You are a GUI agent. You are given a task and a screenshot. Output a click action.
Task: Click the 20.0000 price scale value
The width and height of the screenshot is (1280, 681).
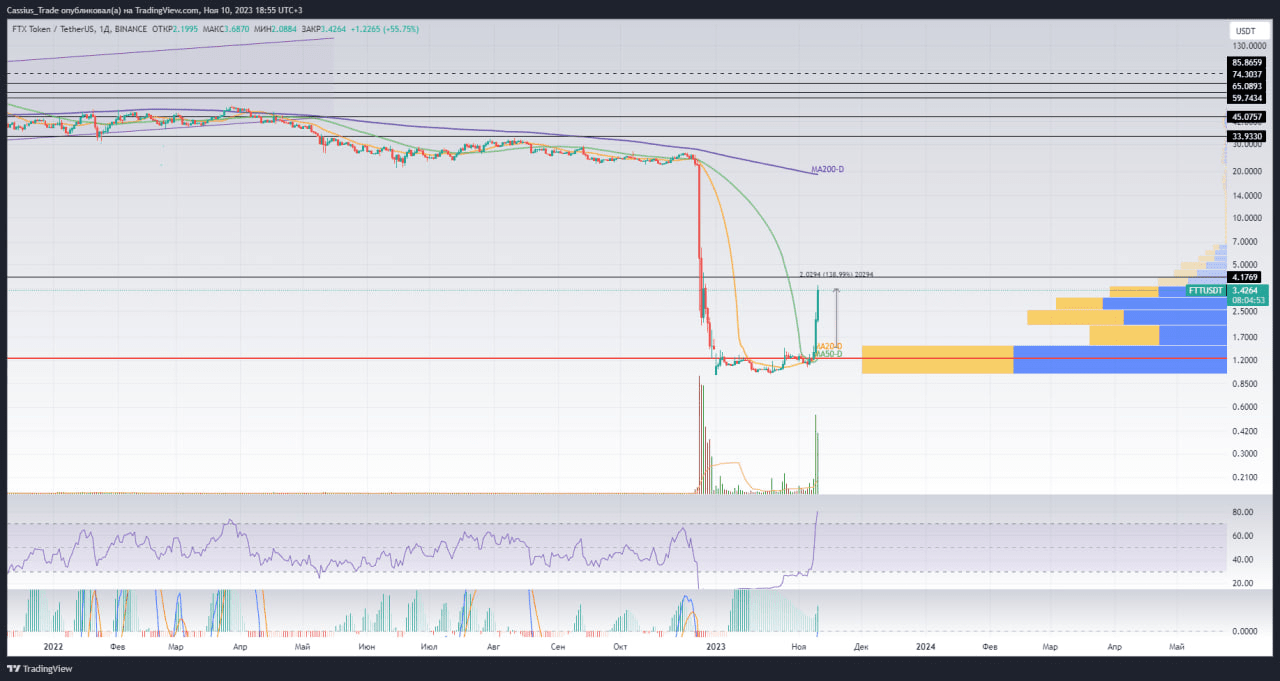[x=1248, y=171]
